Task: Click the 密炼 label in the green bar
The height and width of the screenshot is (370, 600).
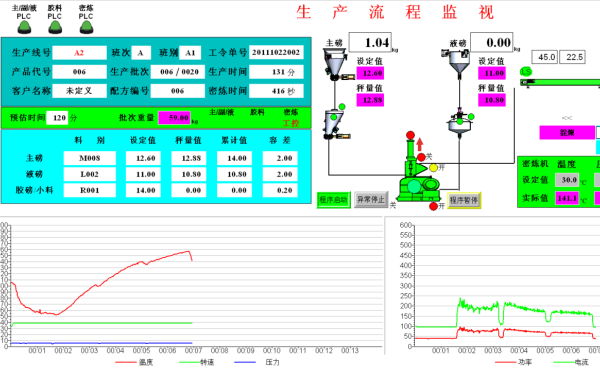Action: 290,112
